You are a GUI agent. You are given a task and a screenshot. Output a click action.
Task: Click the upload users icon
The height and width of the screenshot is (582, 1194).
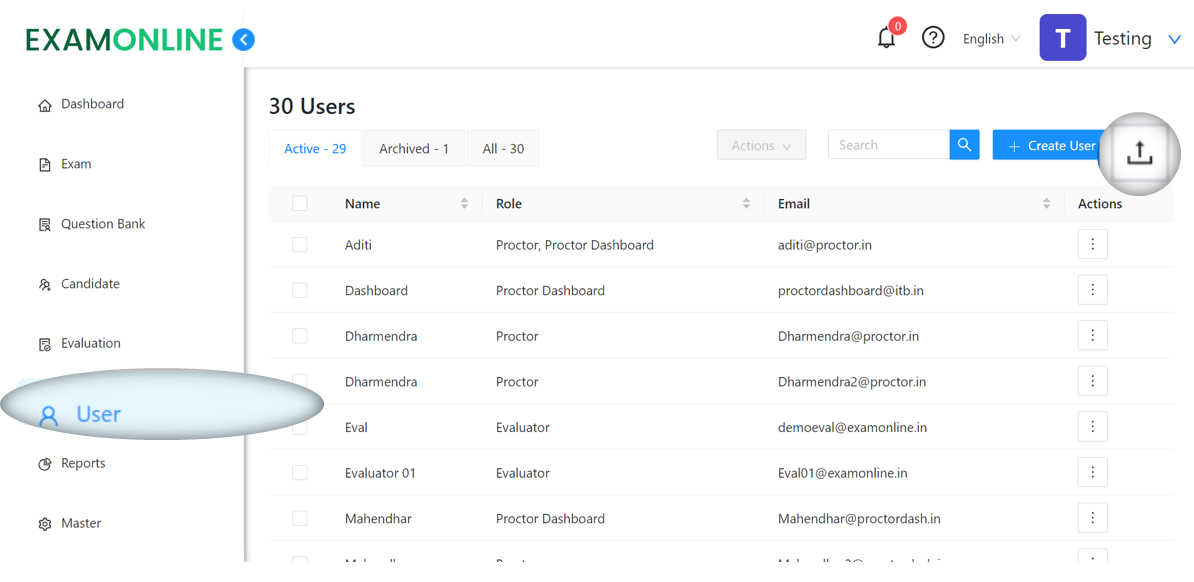point(1139,153)
